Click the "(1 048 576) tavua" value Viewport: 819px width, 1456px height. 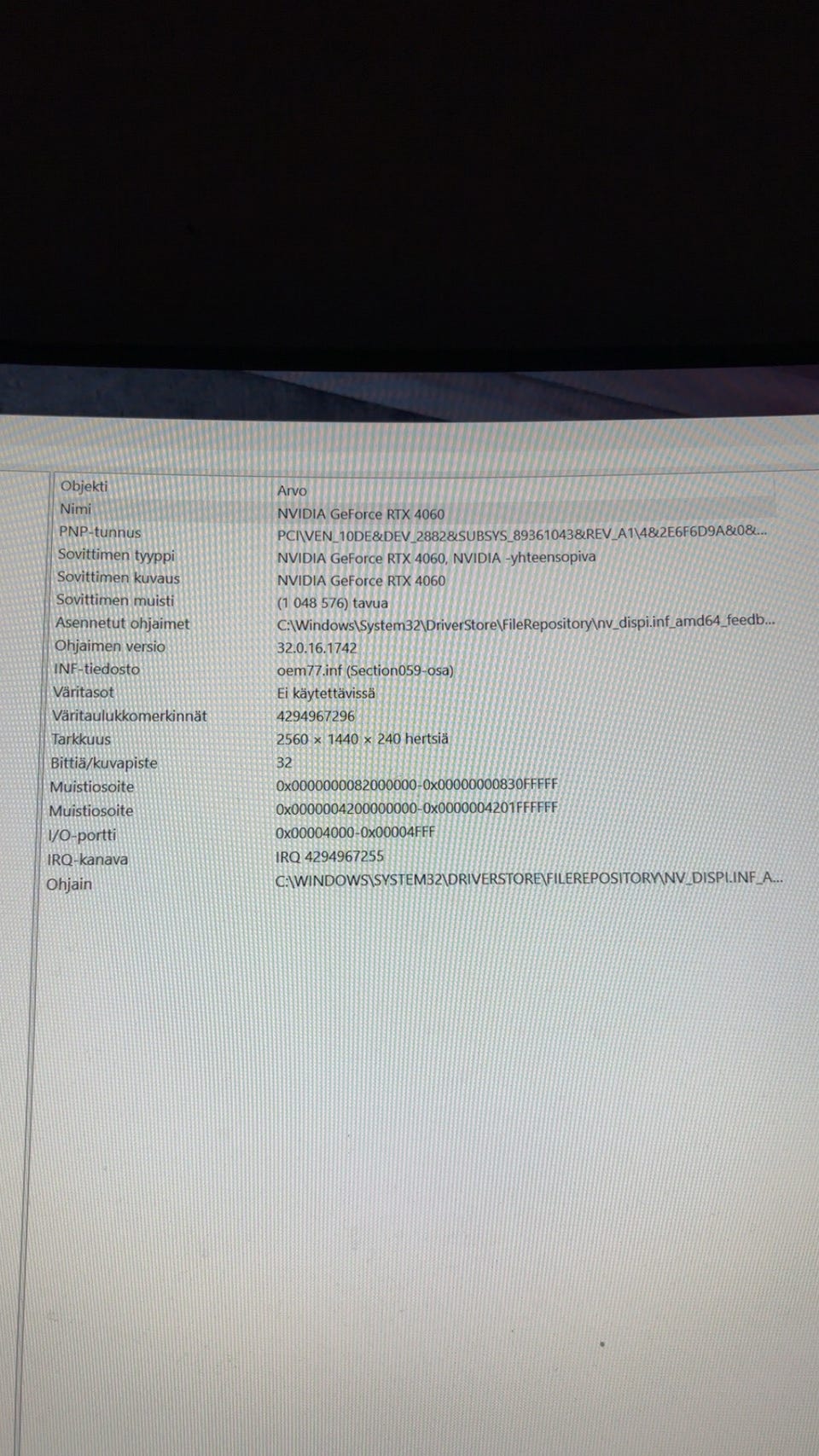tap(333, 603)
